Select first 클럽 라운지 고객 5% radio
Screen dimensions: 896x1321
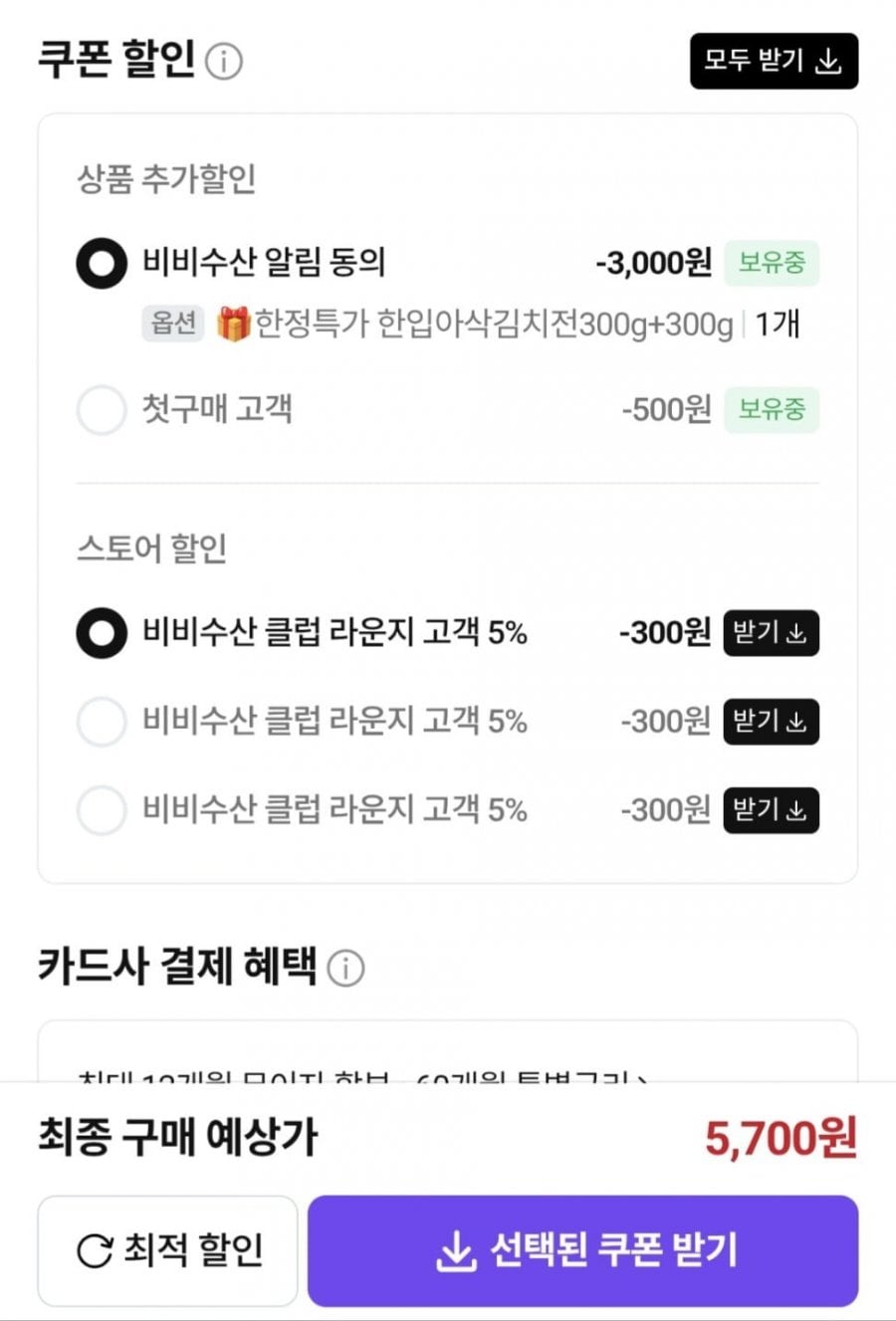click(x=102, y=633)
